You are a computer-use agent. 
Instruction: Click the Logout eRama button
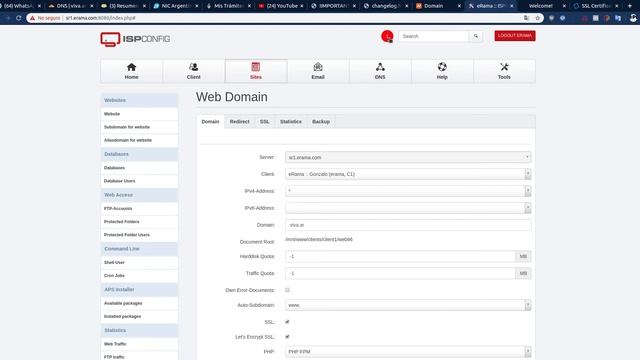click(515, 36)
